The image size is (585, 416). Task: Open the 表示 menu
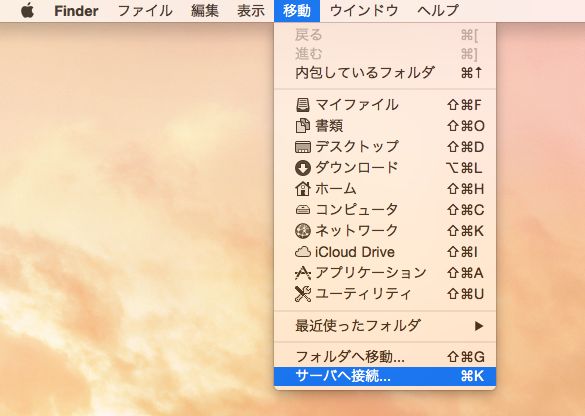[x=251, y=10]
